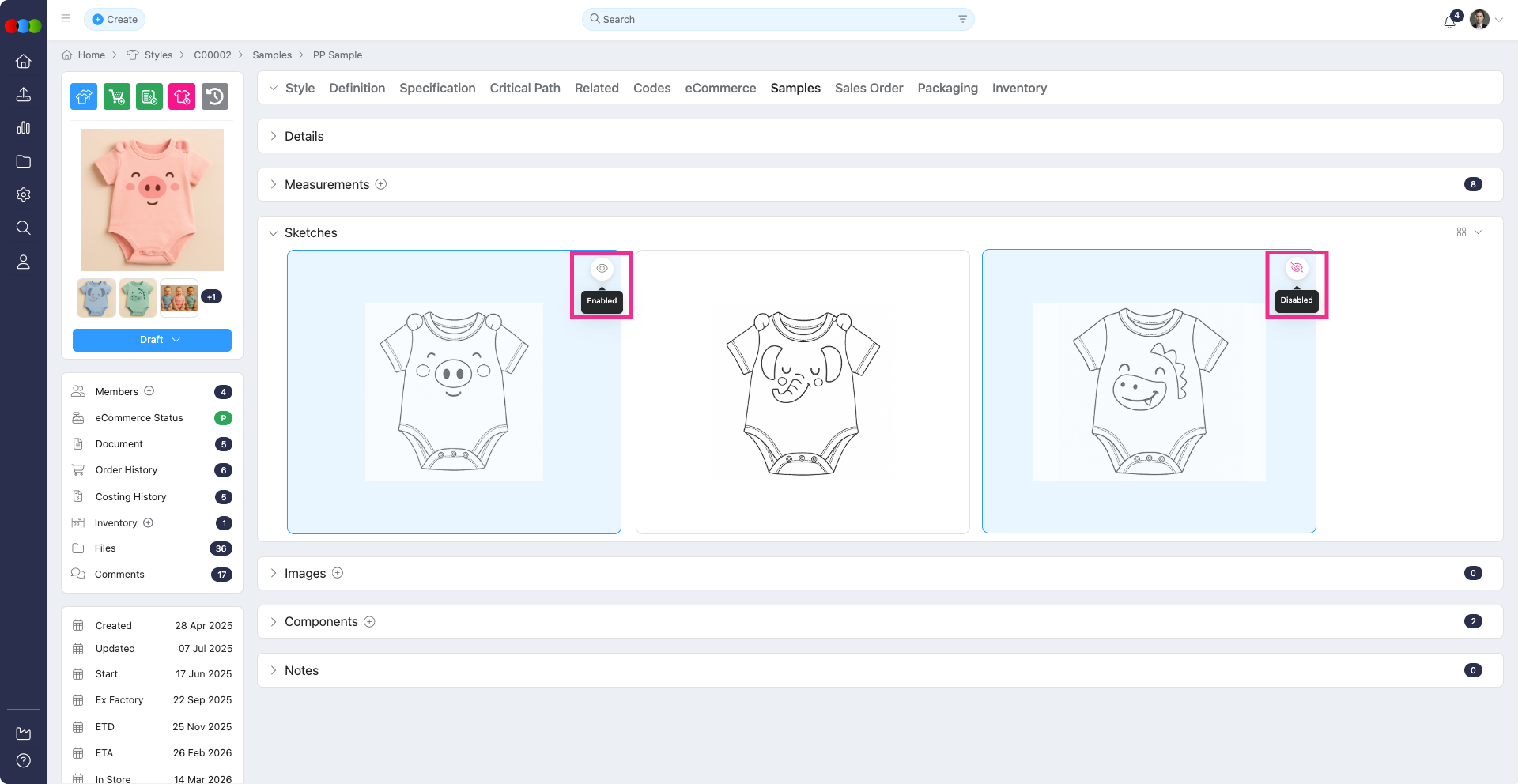
Task: Click the upload icon in left sidebar
Action: 24,95
